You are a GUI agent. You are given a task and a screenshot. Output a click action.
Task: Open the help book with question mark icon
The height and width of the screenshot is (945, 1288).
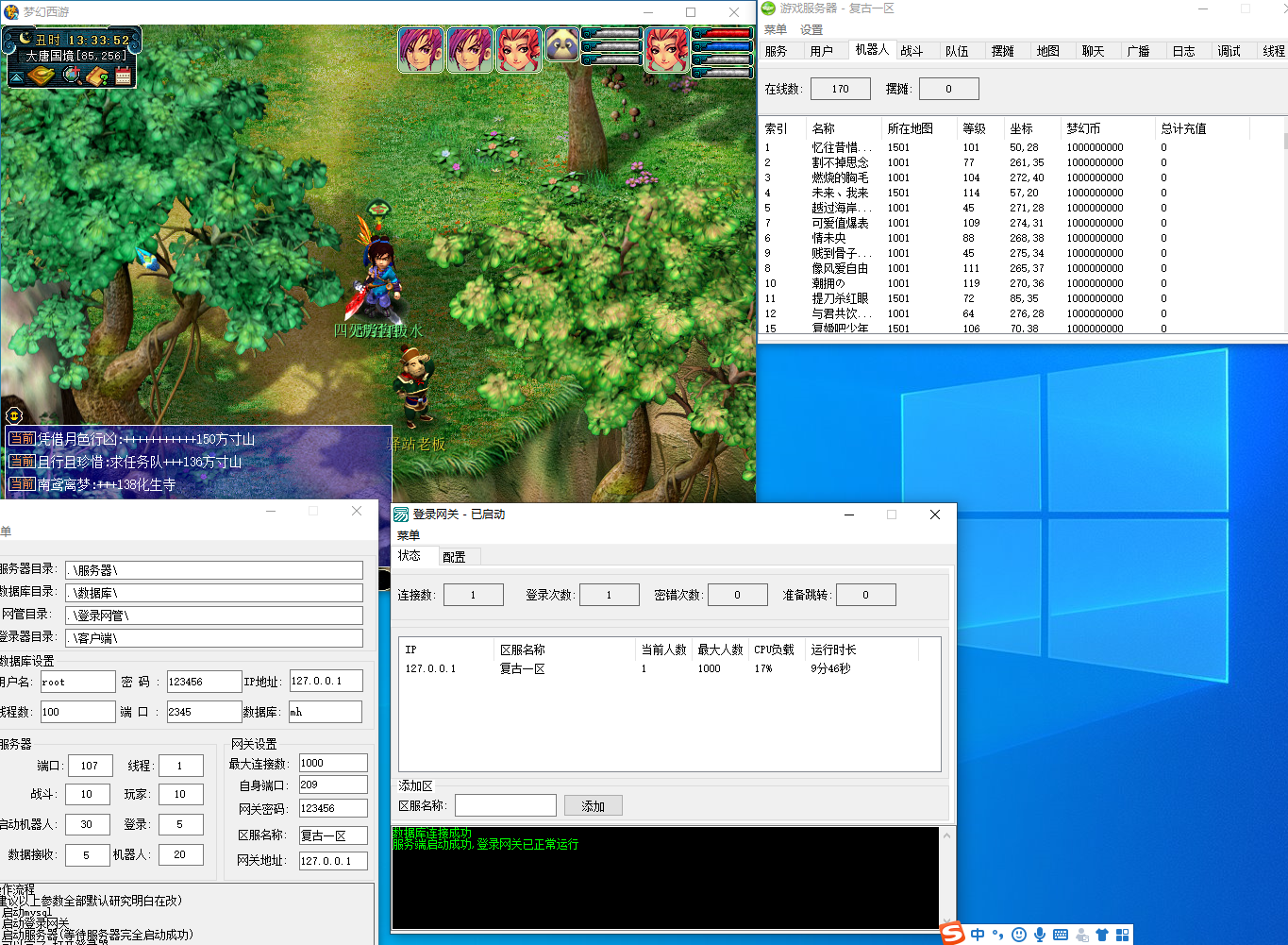[x=97, y=76]
